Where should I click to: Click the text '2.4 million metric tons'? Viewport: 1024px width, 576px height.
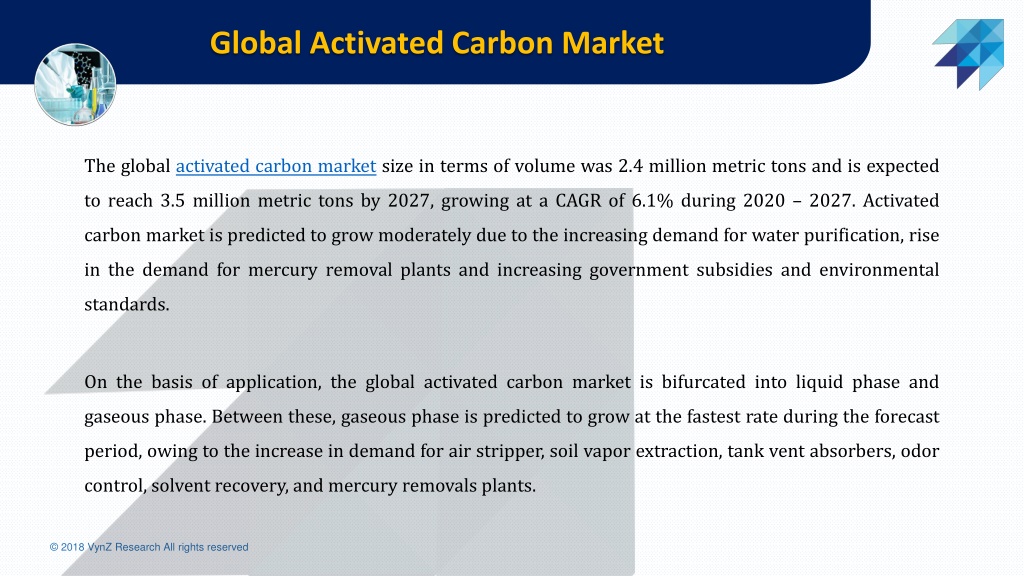[x=712, y=166]
